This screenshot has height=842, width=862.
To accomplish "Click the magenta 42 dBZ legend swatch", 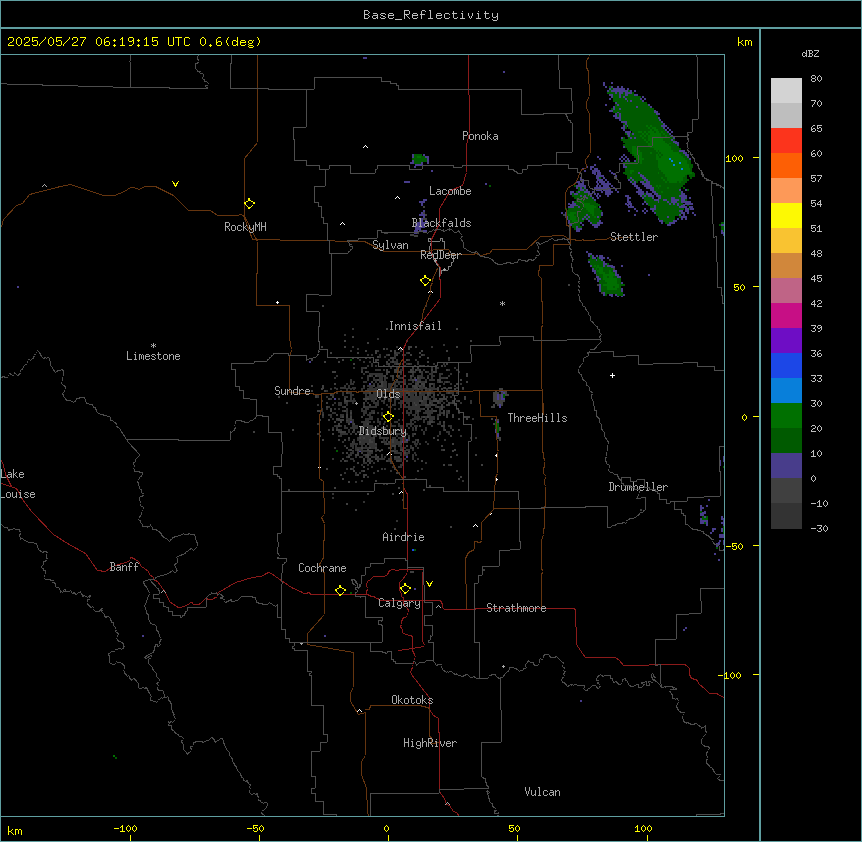I will click(x=786, y=315).
